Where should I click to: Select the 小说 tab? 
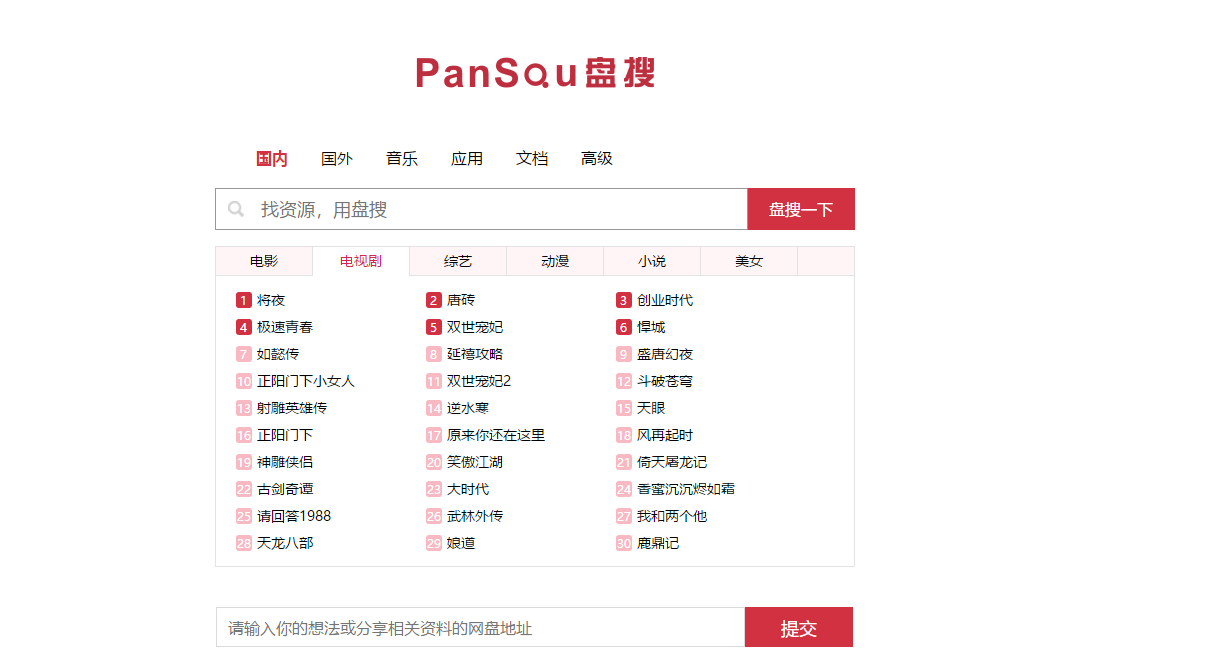652,261
